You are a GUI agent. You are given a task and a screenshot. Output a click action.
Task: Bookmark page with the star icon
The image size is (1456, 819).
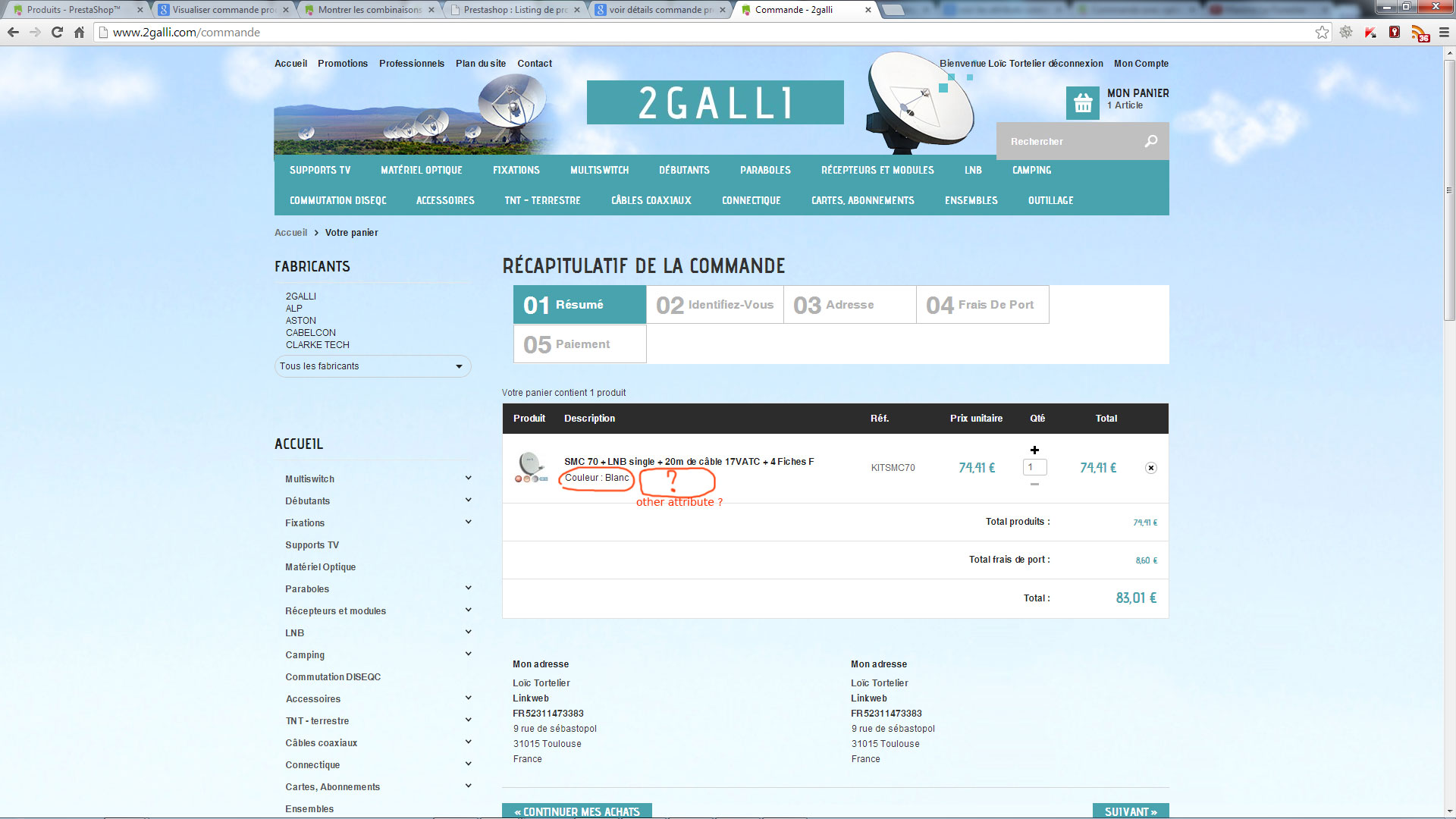1322,32
